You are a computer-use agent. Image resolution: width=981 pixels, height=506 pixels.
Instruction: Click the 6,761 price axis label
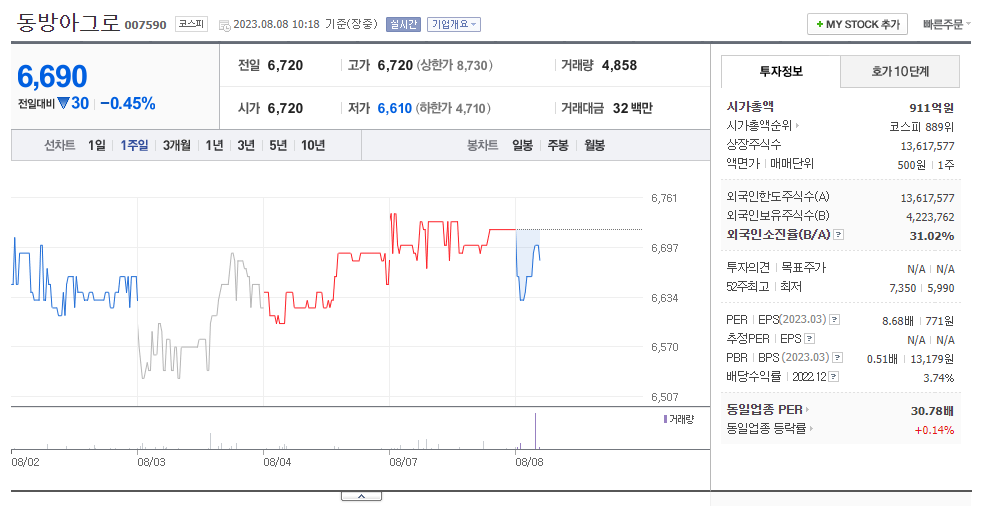[664, 198]
